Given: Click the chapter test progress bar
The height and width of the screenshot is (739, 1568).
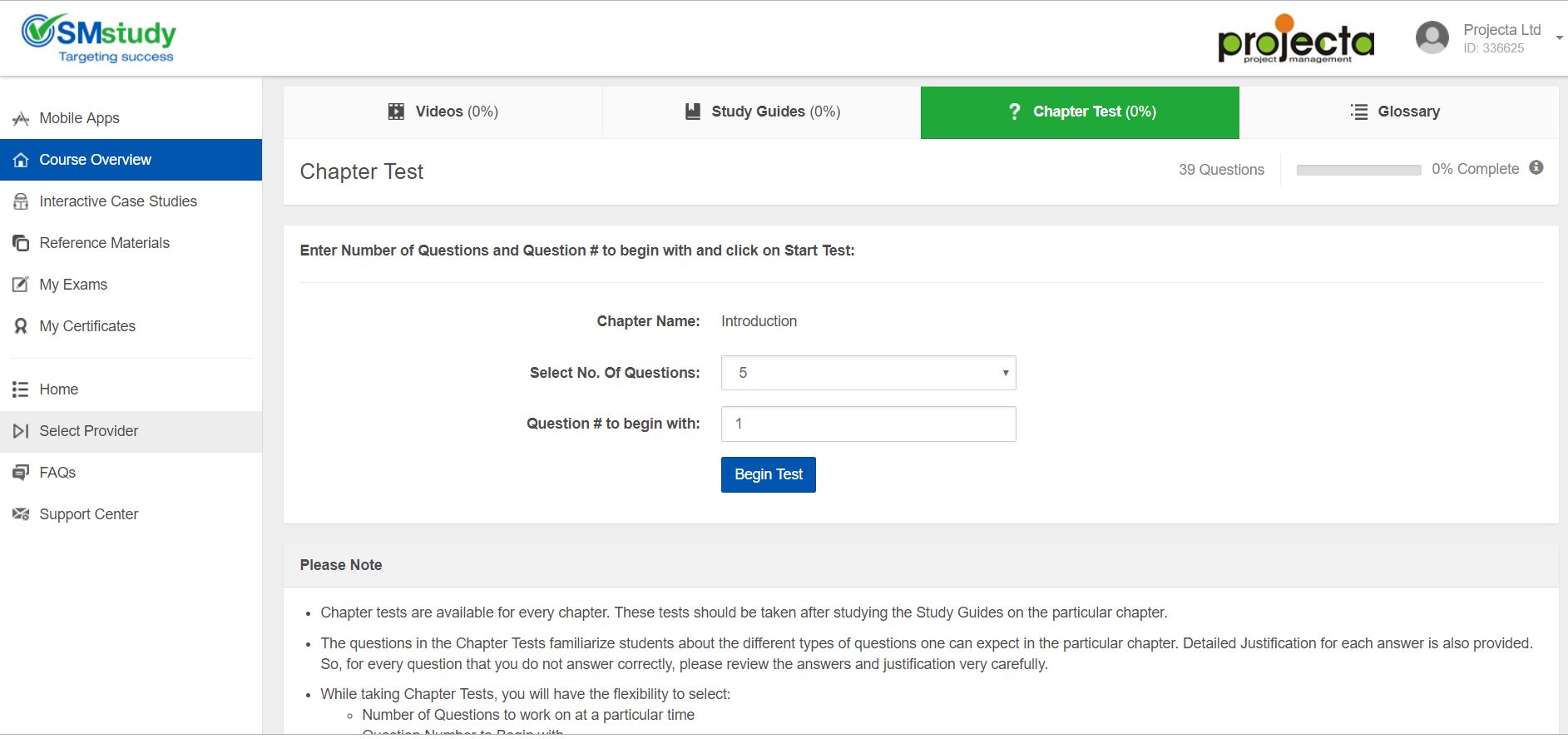Looking at the screenshot, I should pyautogui.click(x=1358, y=170).
